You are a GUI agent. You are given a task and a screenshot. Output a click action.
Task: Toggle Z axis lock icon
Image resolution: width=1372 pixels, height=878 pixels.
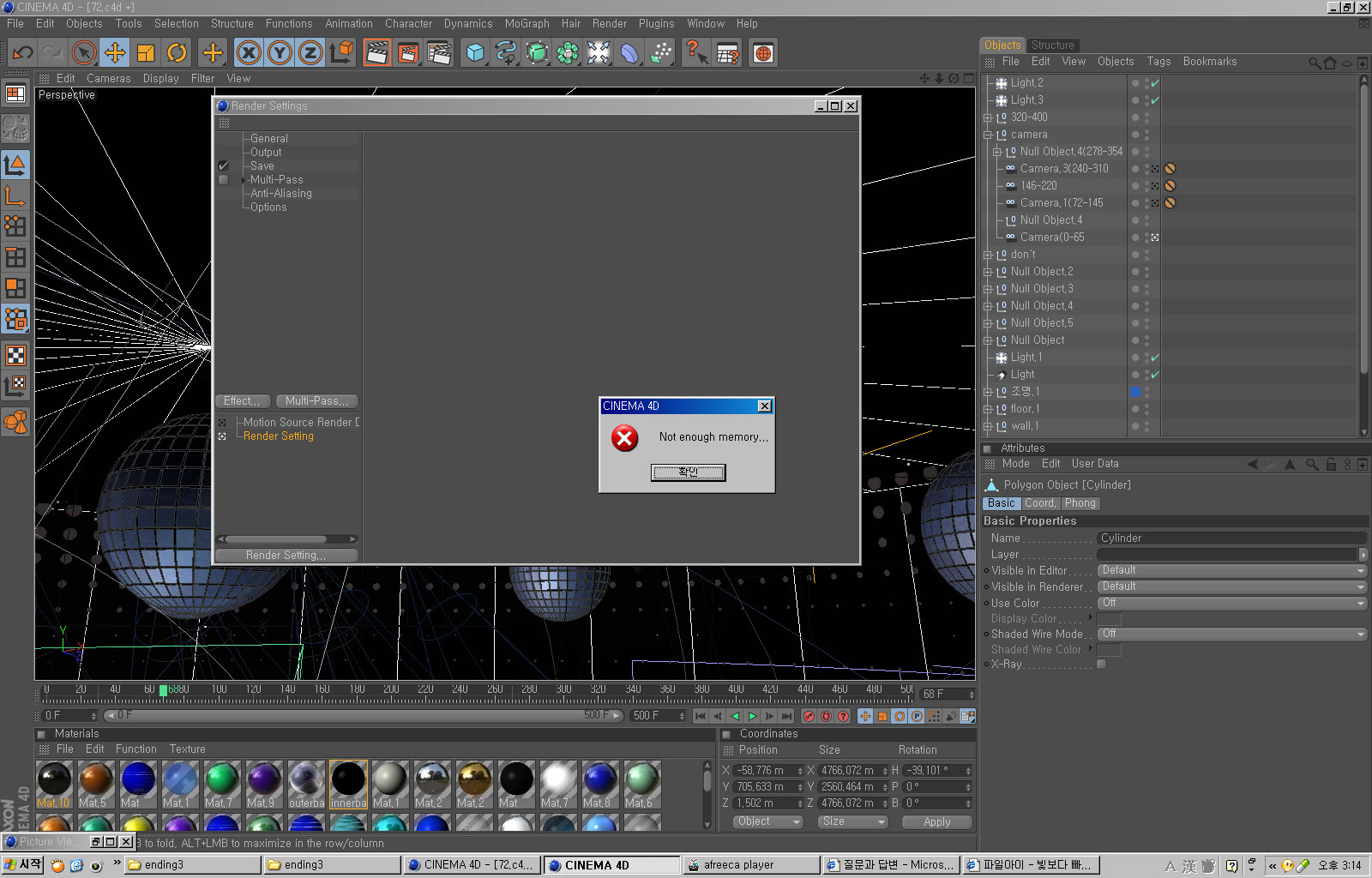310,53
